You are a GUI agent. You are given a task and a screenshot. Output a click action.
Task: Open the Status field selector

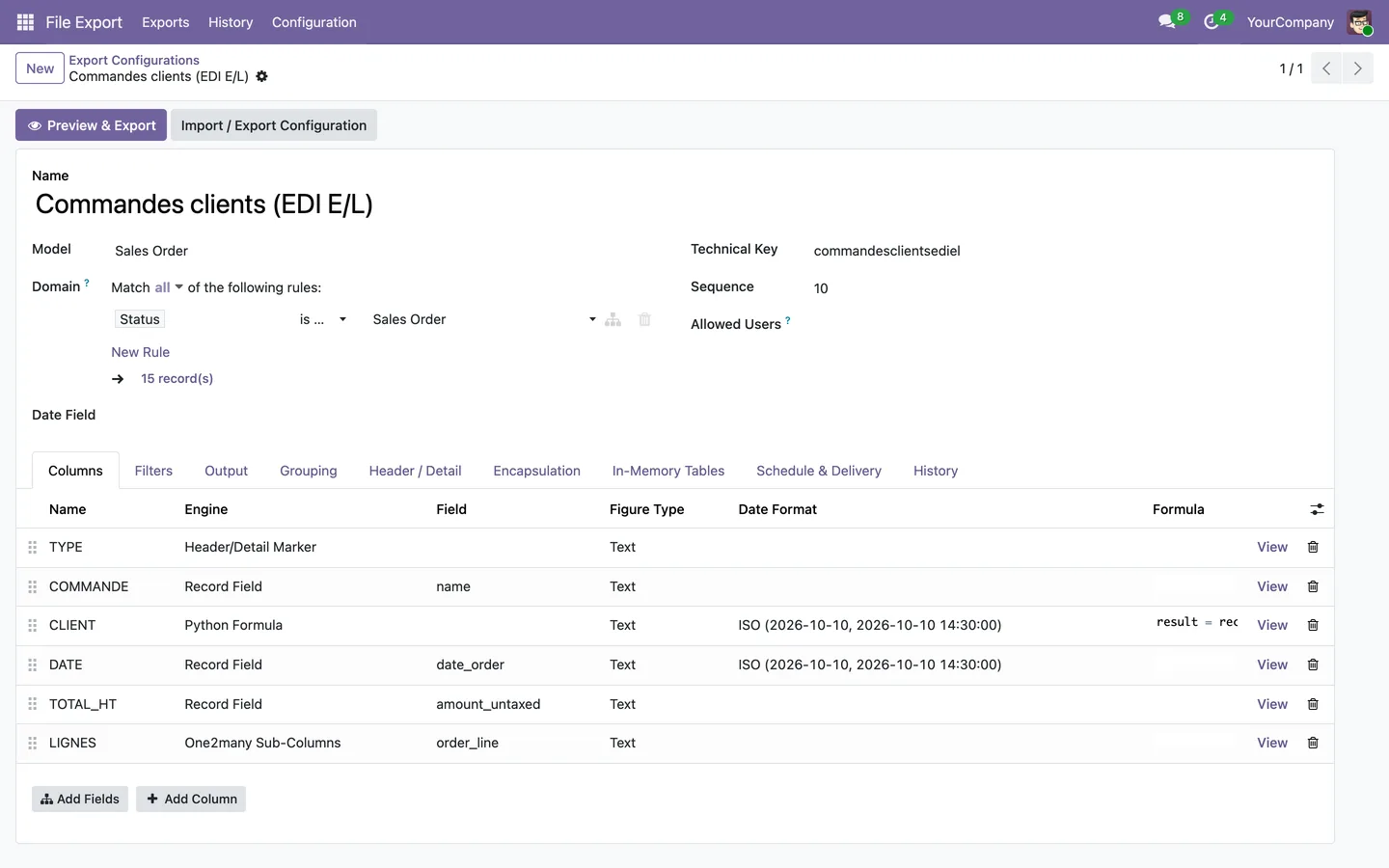click(140, 319)
